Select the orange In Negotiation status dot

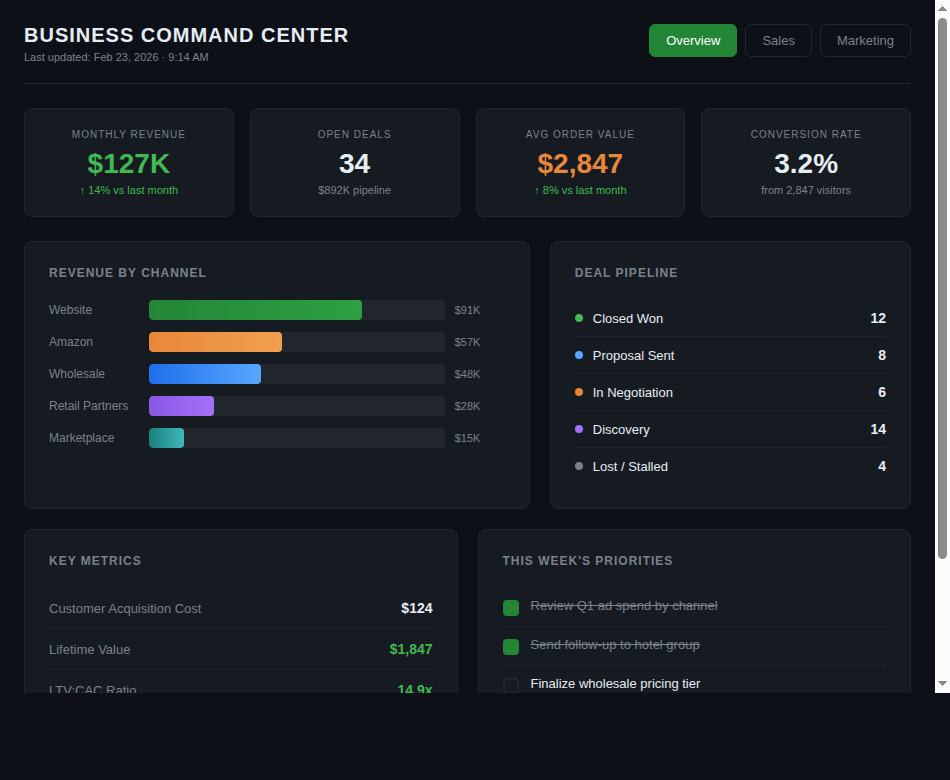click(578, 392)
